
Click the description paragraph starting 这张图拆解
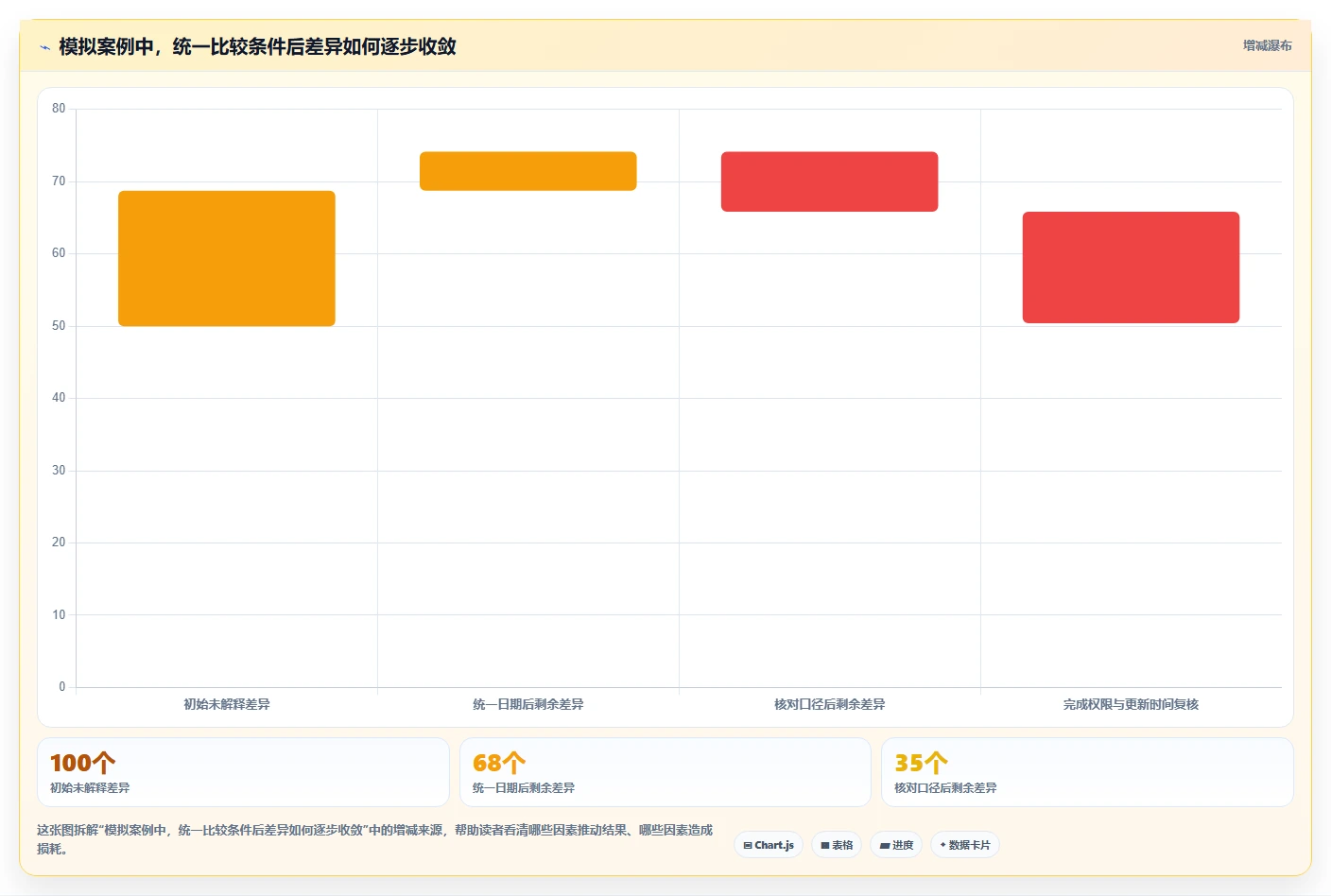(375, 839)
